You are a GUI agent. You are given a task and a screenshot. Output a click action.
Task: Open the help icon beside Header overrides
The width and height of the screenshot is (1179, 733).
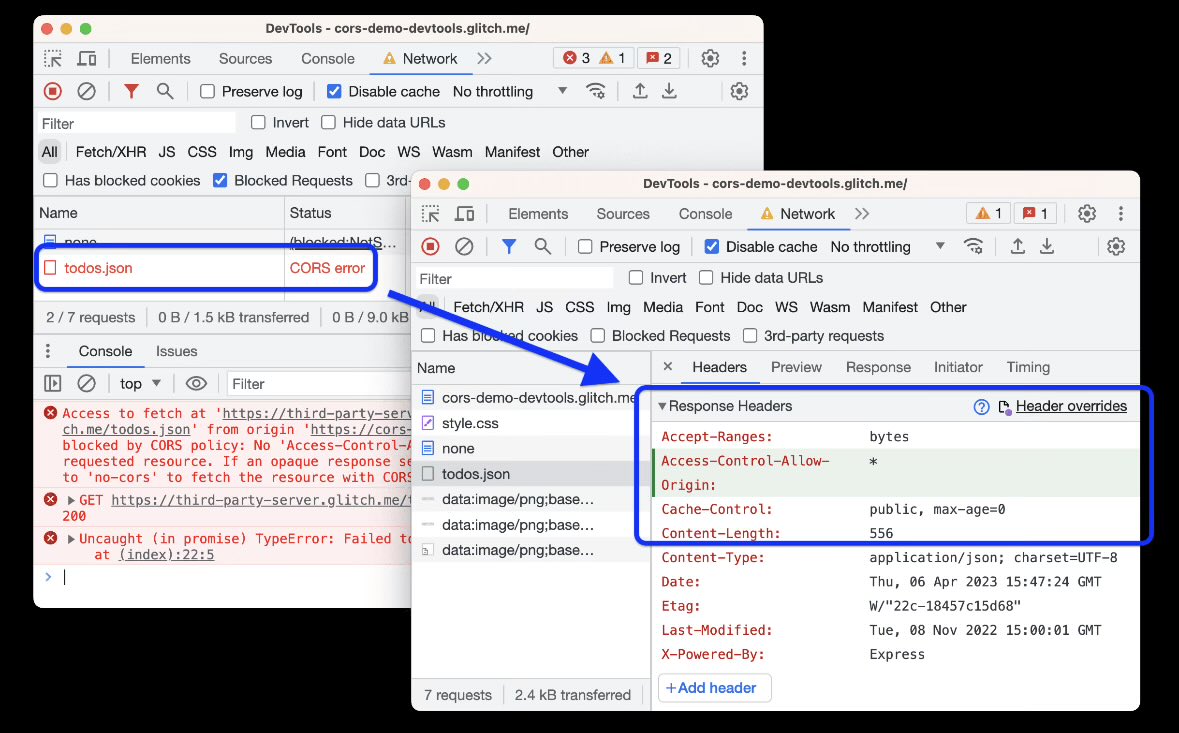tap(981, 407)
